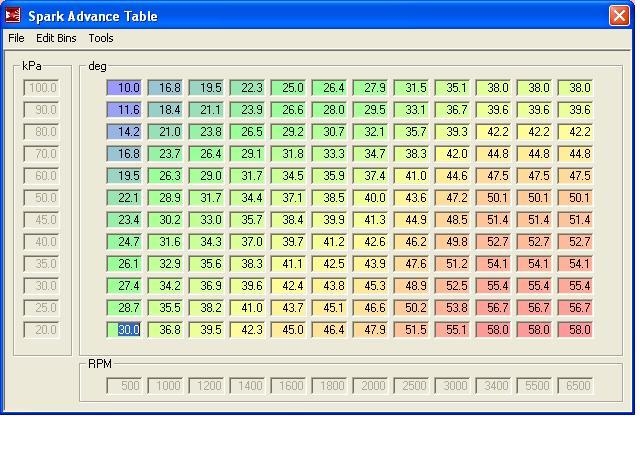Open the Tools menu
Screen dimensions: 640x450
101,38
